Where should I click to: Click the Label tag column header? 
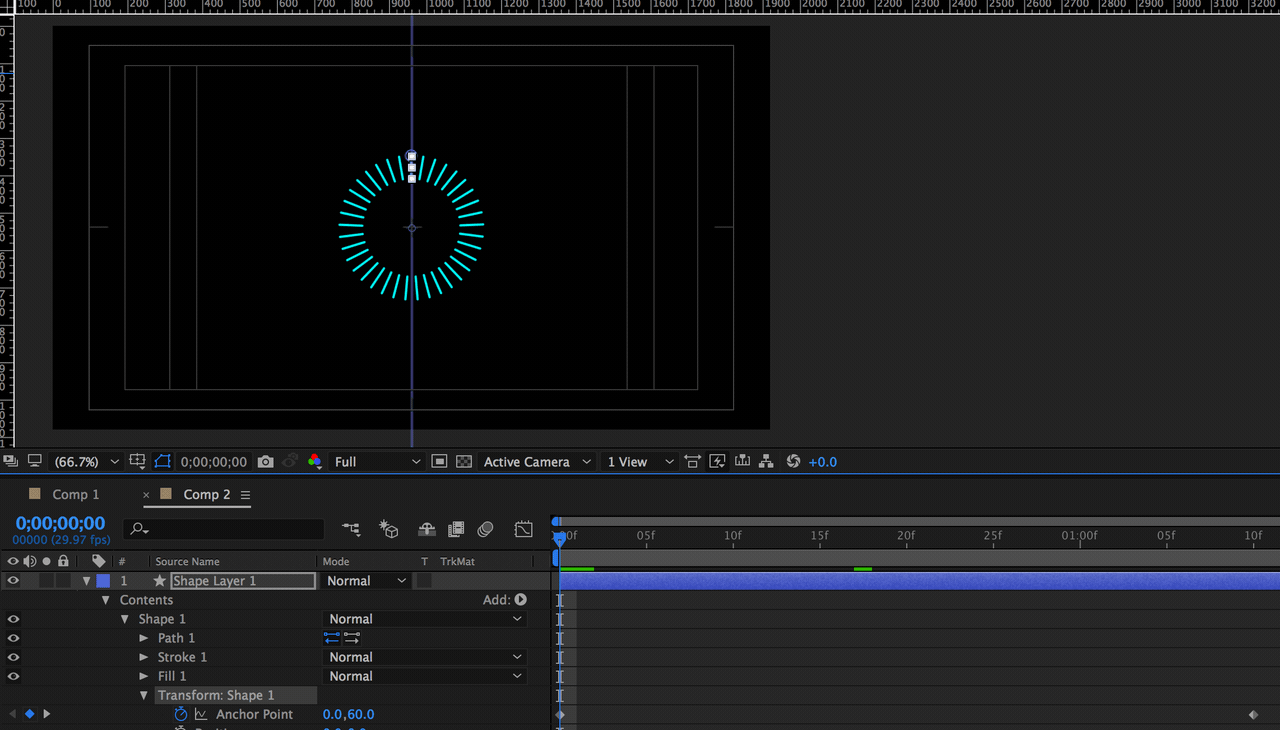(x=98, y=561)
